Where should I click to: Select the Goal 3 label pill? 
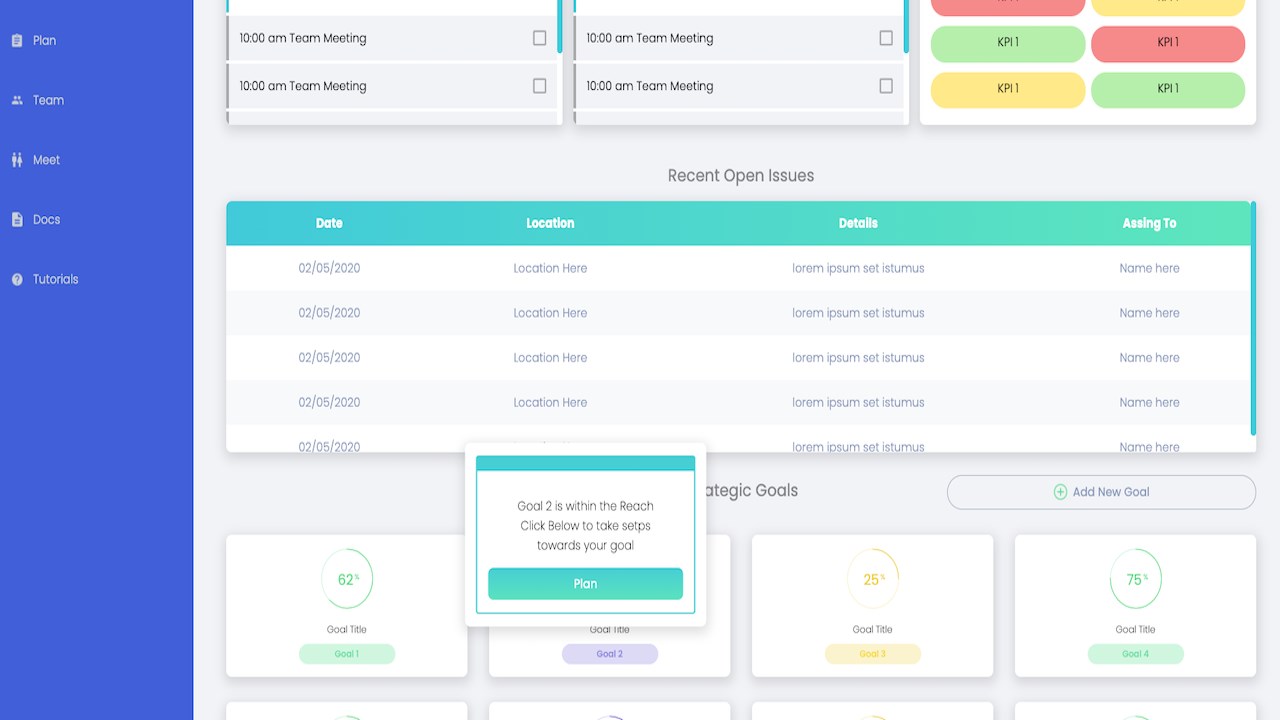(x=873, y=654)
